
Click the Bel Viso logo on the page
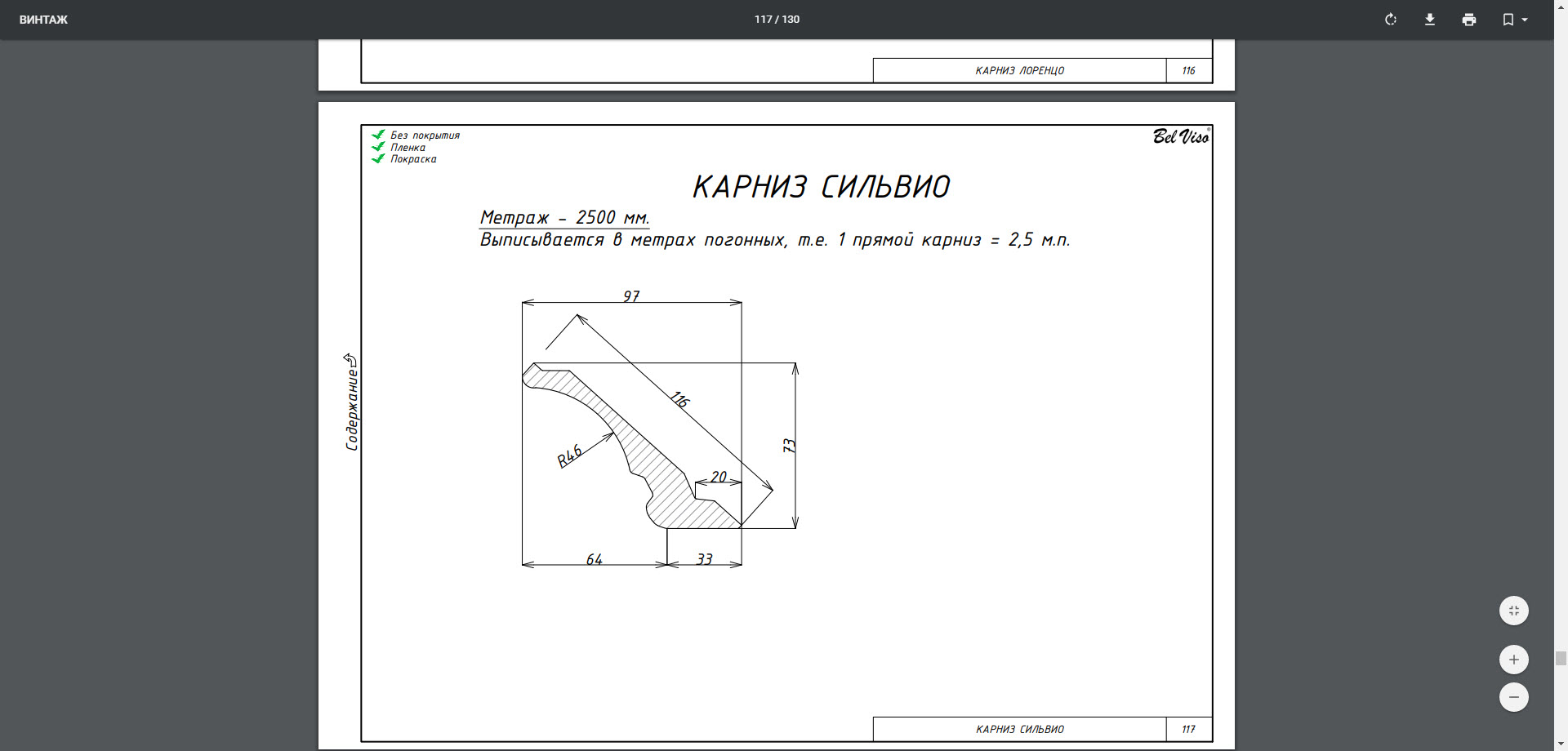[1182, 136]
